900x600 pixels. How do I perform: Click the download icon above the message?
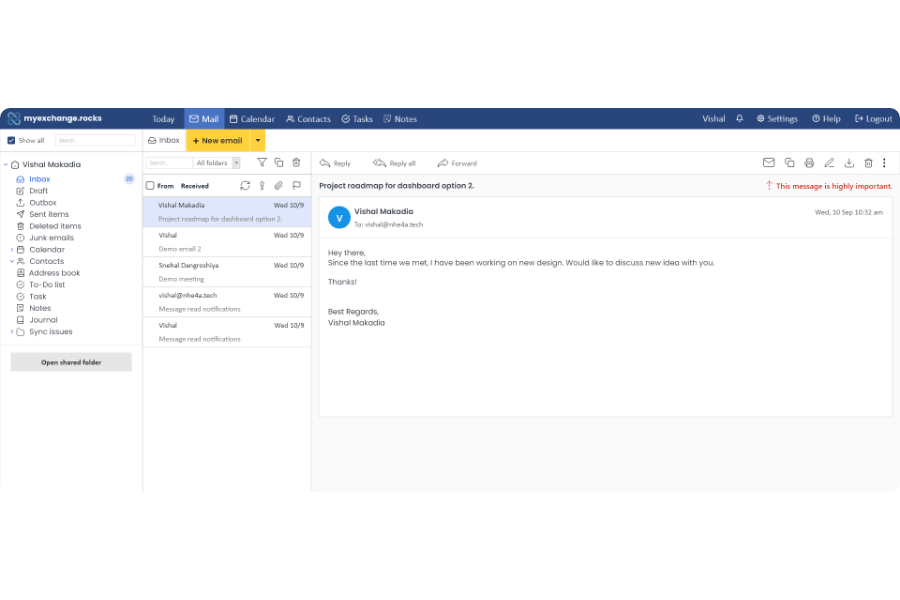click(849, 163)
